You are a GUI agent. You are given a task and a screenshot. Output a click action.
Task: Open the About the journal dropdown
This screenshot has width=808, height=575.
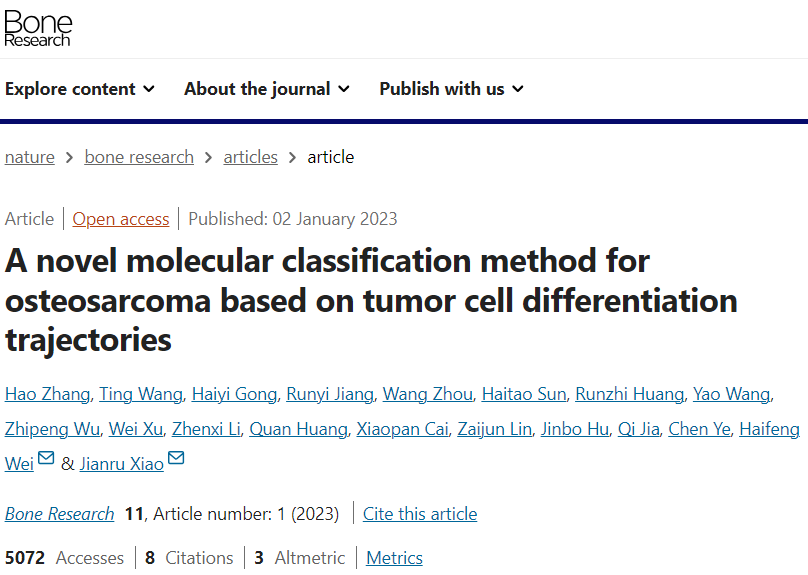(267, 89)
